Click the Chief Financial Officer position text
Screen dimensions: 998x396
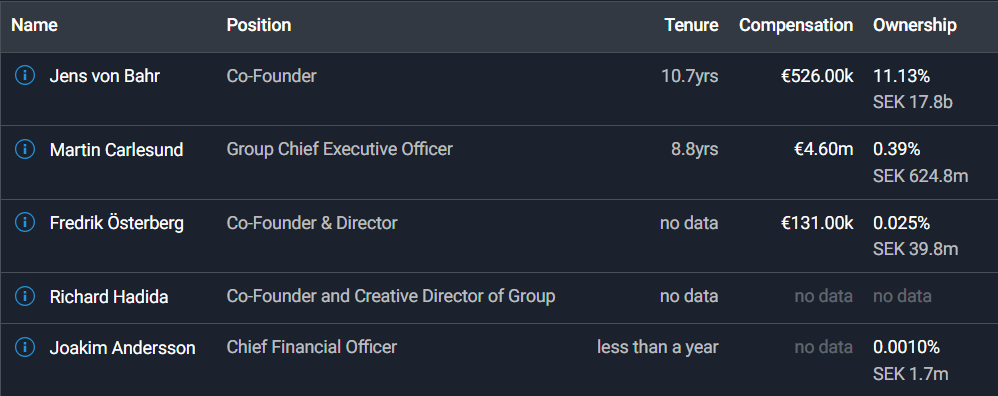312,347
